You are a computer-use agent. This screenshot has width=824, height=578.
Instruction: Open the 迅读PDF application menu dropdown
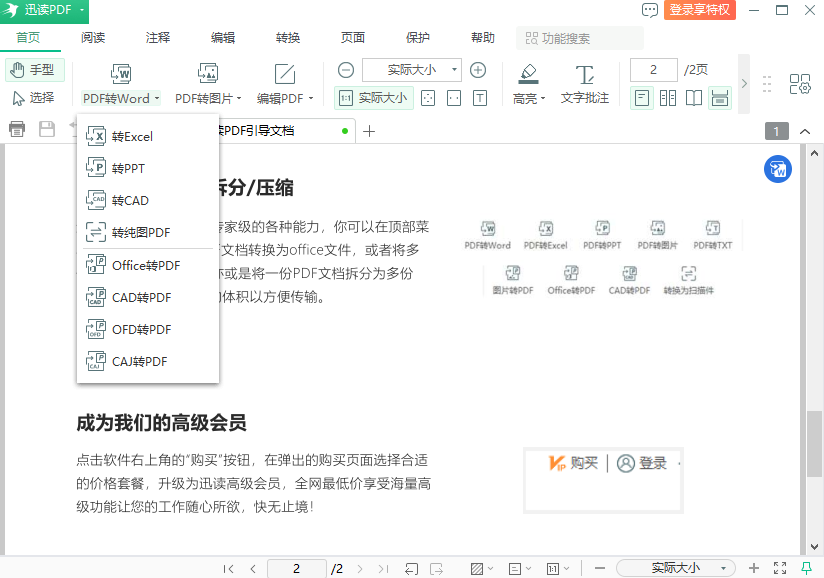point(82,10)
